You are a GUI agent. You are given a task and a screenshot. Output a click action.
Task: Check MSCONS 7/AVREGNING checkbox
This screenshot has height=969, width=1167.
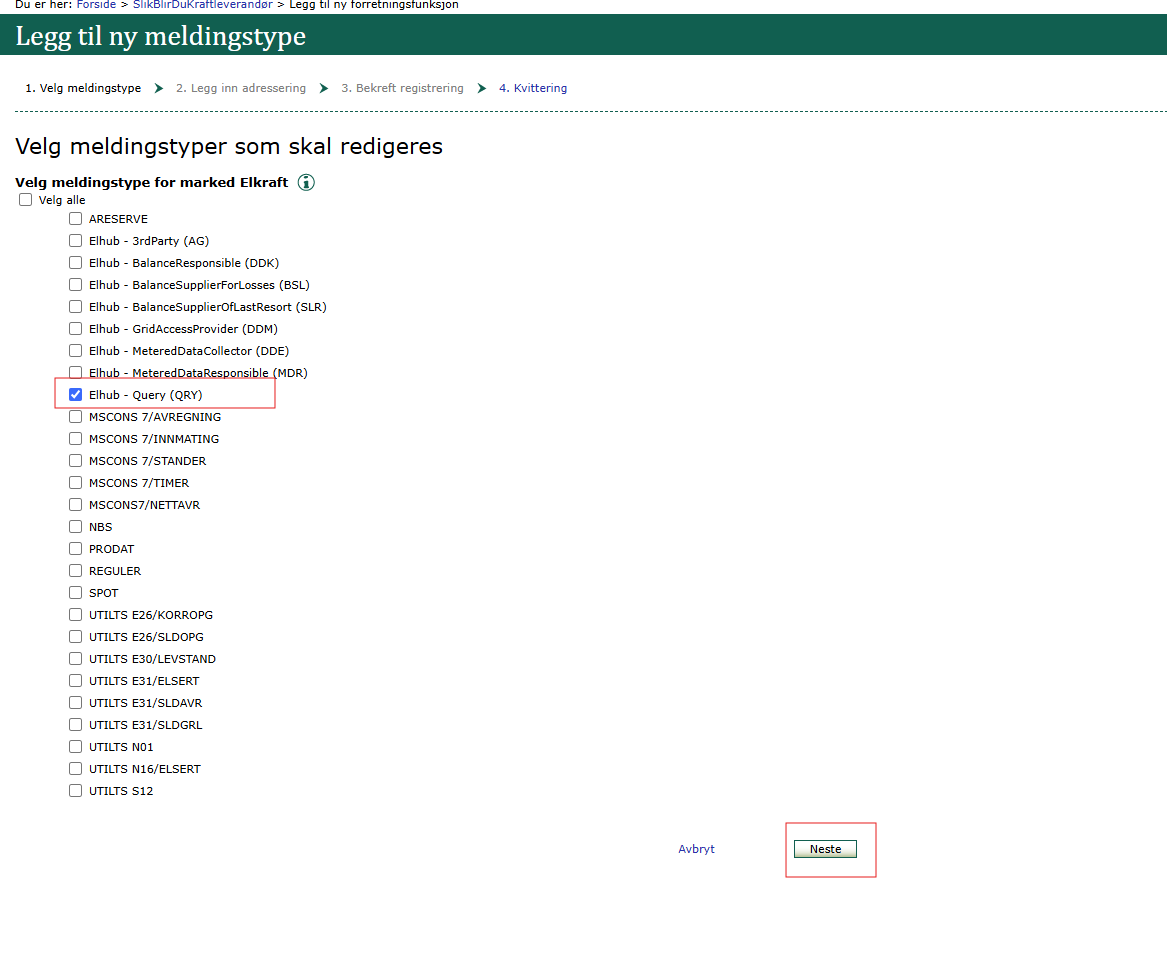75,417
